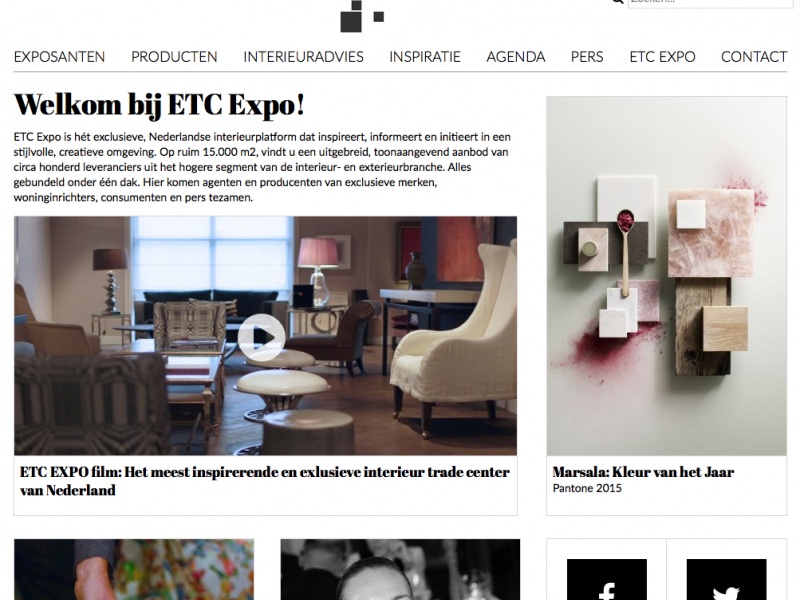Select INSPIRATIE in the navigation bar

pos(425,57)
